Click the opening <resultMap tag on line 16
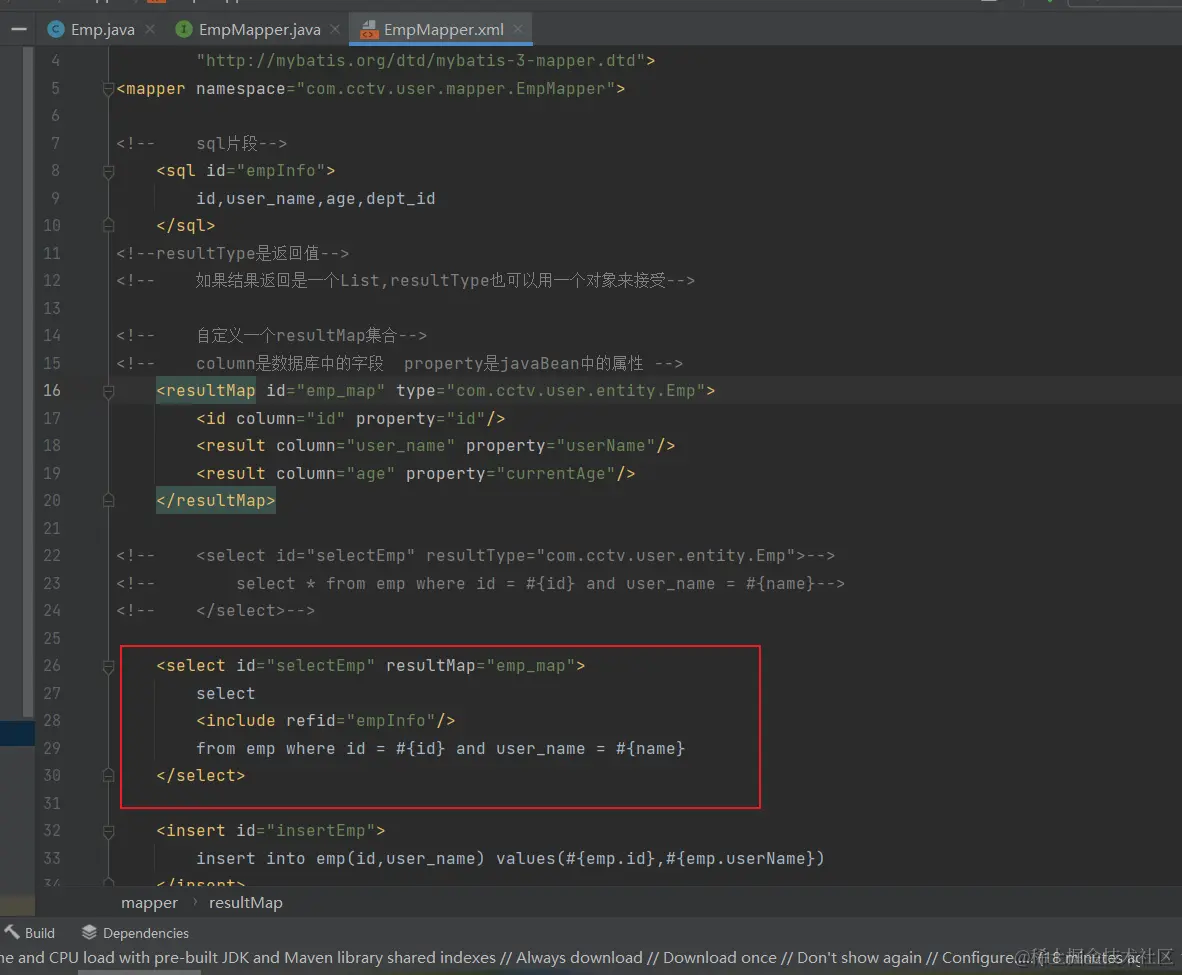1182x975 pixels. tap(206, 391)
